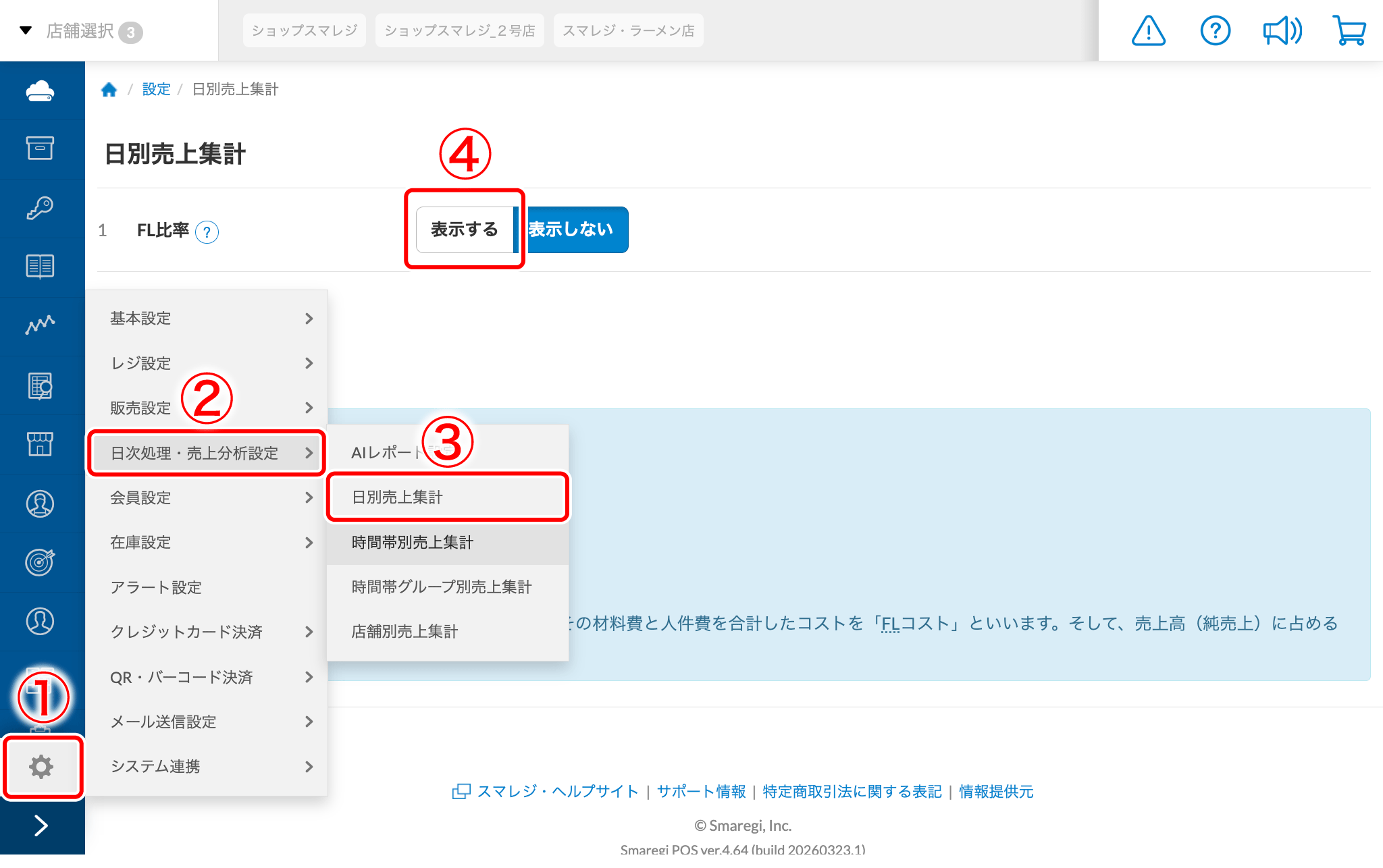Screen dimensions: 1383x868
Task: Click the 設定 breadcrumb link
Action: (156, 88)
